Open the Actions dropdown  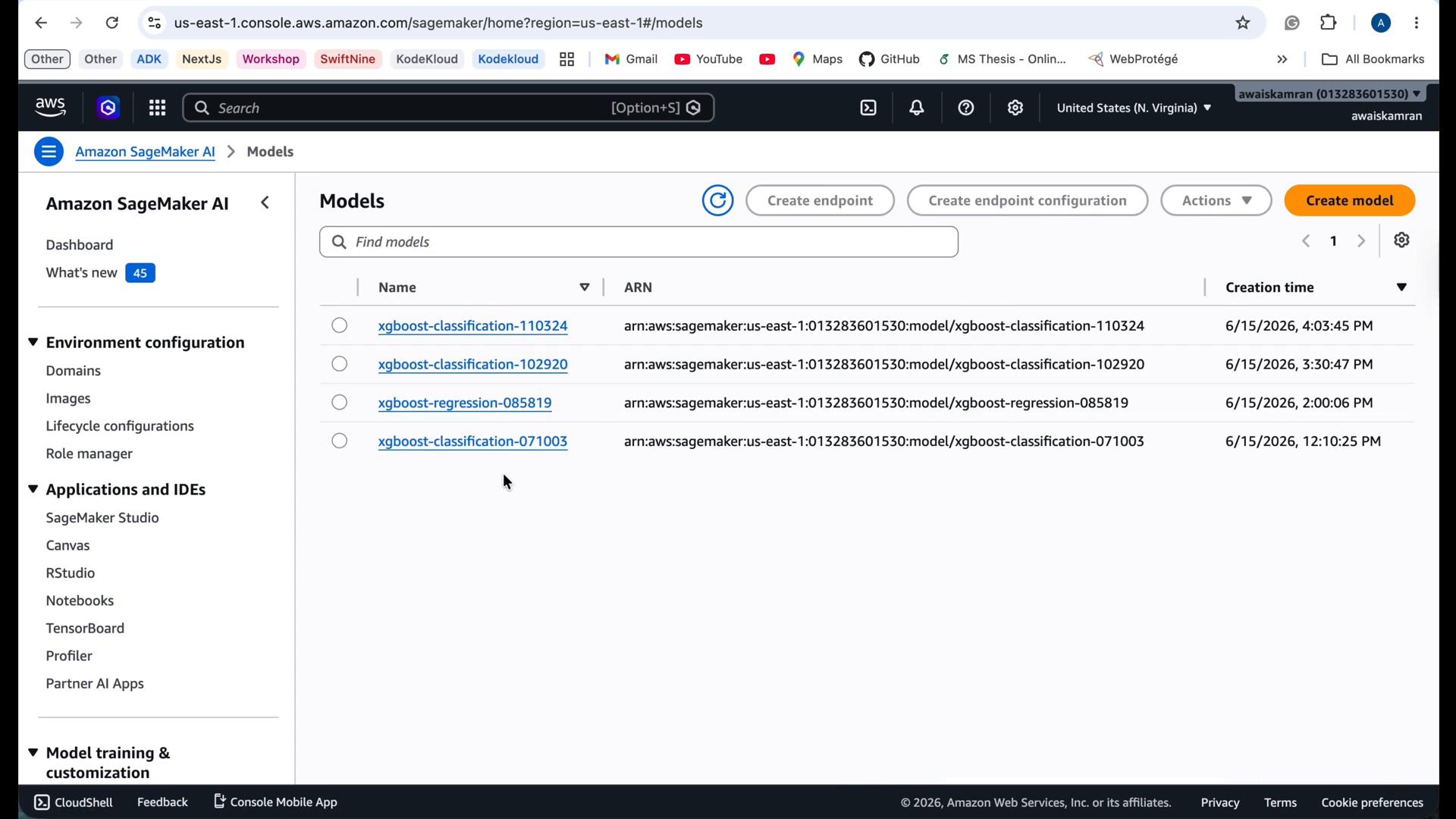(x=1216, y=200)
